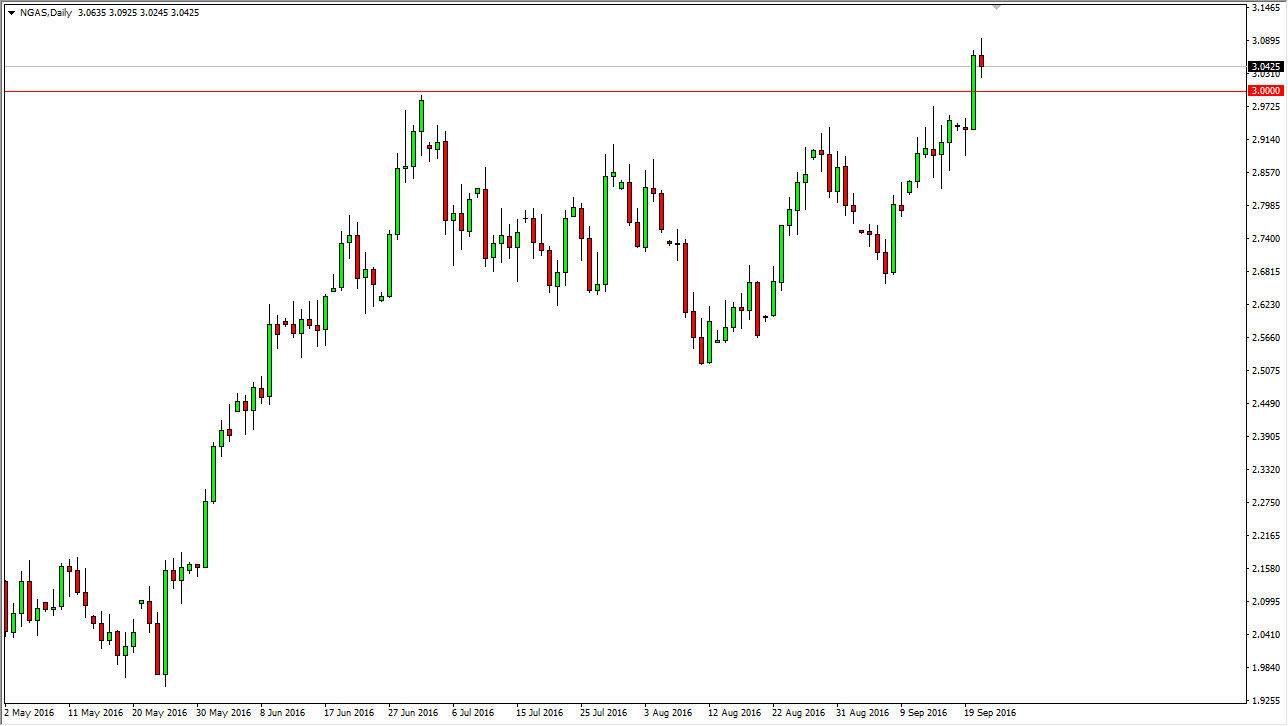Click the close value 3.0425 in the chart header
Image resolution: width=1288 pixels, height=726 pixels.
click(x=186, y=13)
